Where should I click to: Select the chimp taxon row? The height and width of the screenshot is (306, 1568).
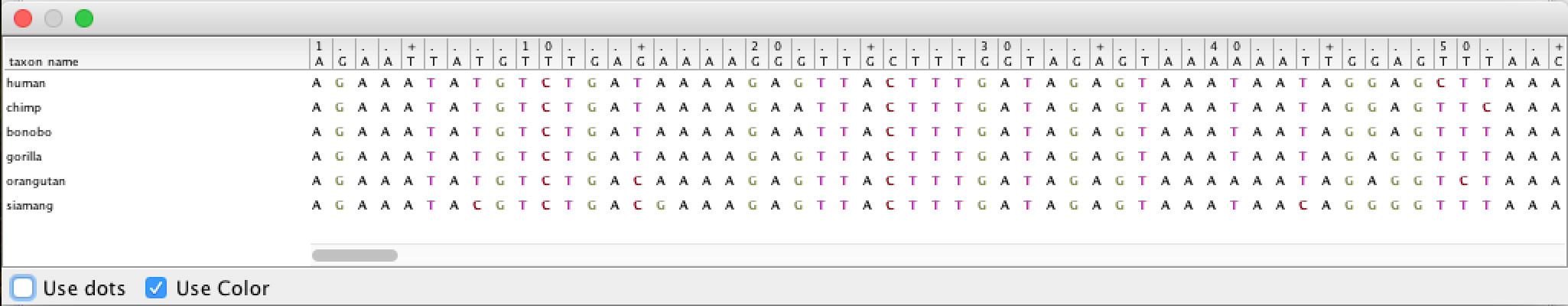(x=784, y=107)
